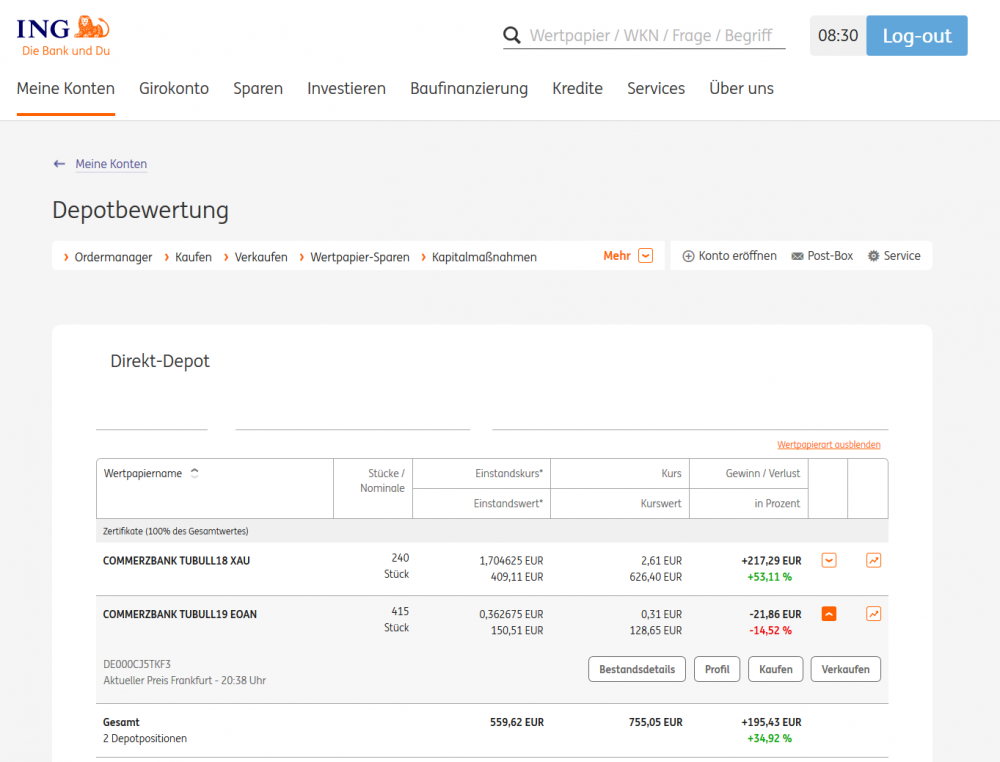Click the Post-Box envelope icon
Screen dimensions: 1000x762
[x=797, y=256]
